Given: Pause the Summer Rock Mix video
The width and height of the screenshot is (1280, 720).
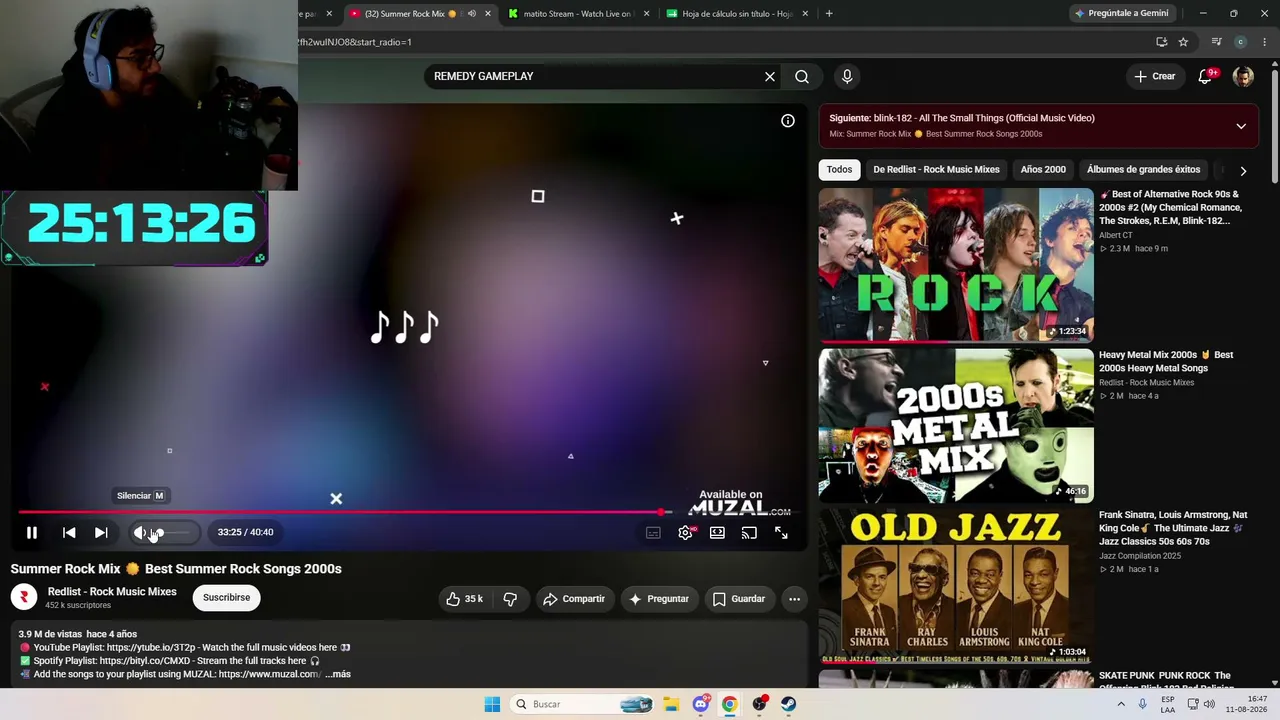Looking at the screenshot, I should [x=32, y=533].
